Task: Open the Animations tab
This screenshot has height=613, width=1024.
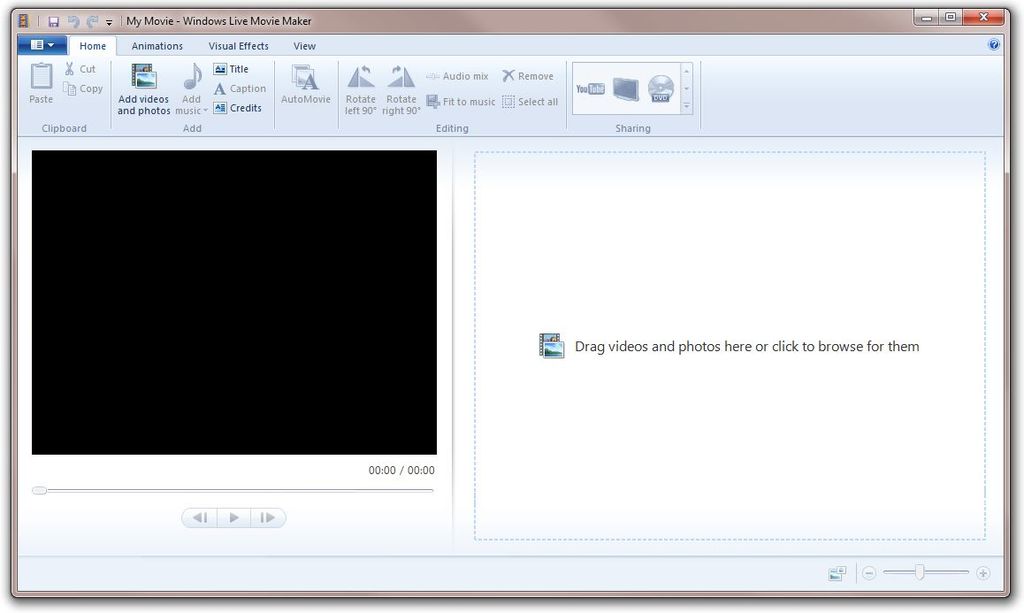Action: click(x=157, y=46)
